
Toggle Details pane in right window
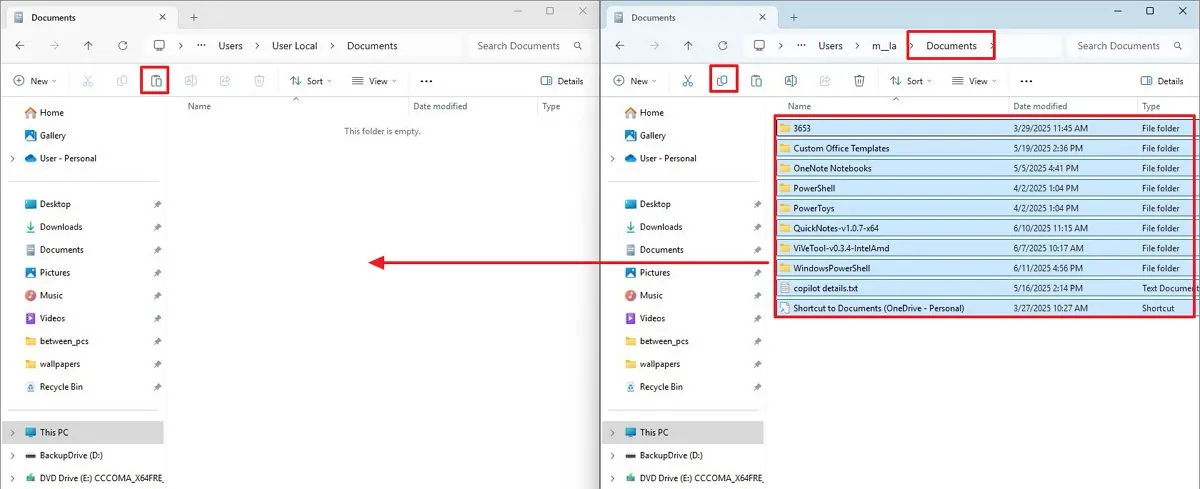(1162, 81)
